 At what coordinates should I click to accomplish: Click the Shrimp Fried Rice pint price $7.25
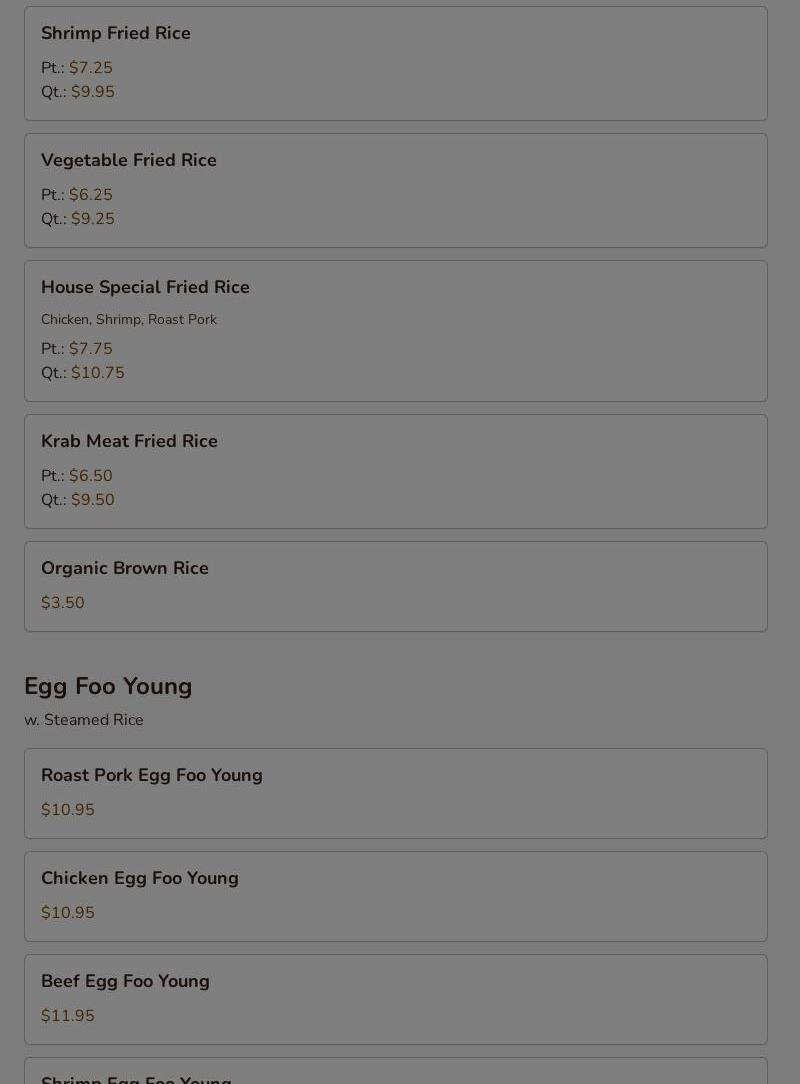tap(91, 68)
